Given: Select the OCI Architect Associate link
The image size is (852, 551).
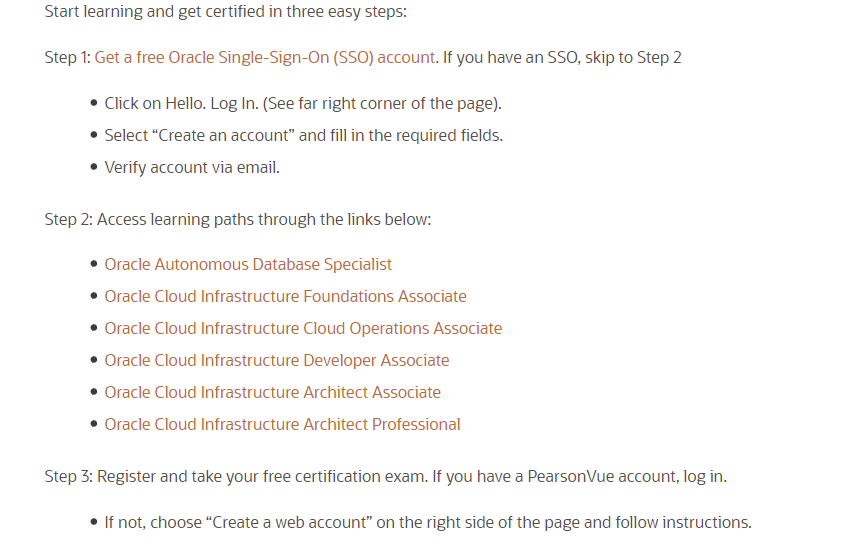Looking at the screenshot, I should tap(272, 392).
